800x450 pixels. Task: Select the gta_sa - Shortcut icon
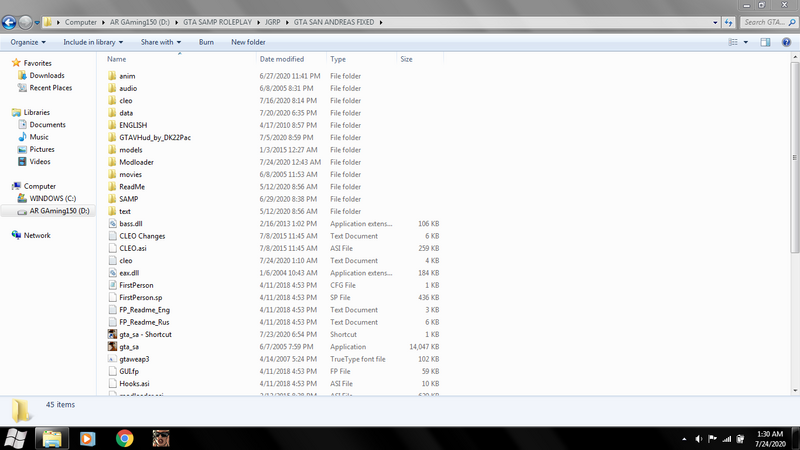pyautogui.click(x=112, y=334)
